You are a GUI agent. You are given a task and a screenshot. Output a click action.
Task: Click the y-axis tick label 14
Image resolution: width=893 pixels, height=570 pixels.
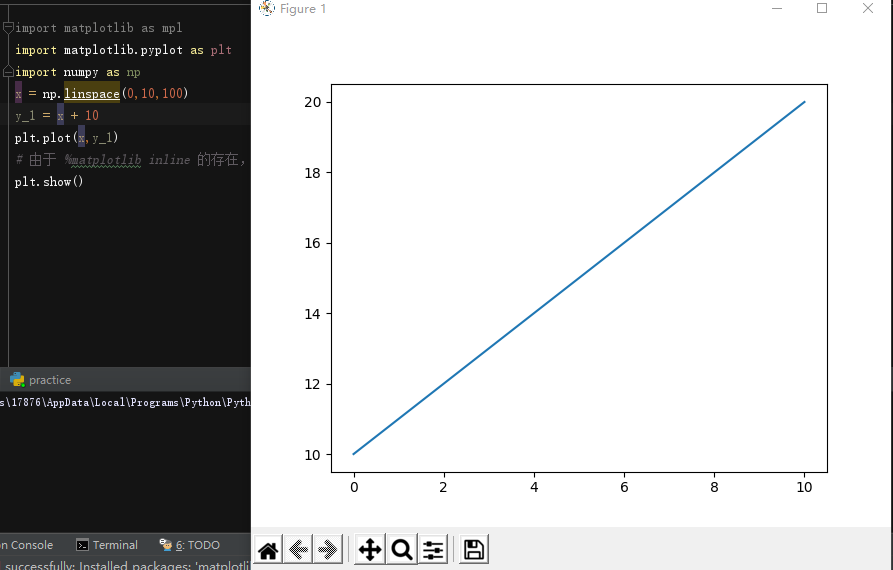point(313,314)
